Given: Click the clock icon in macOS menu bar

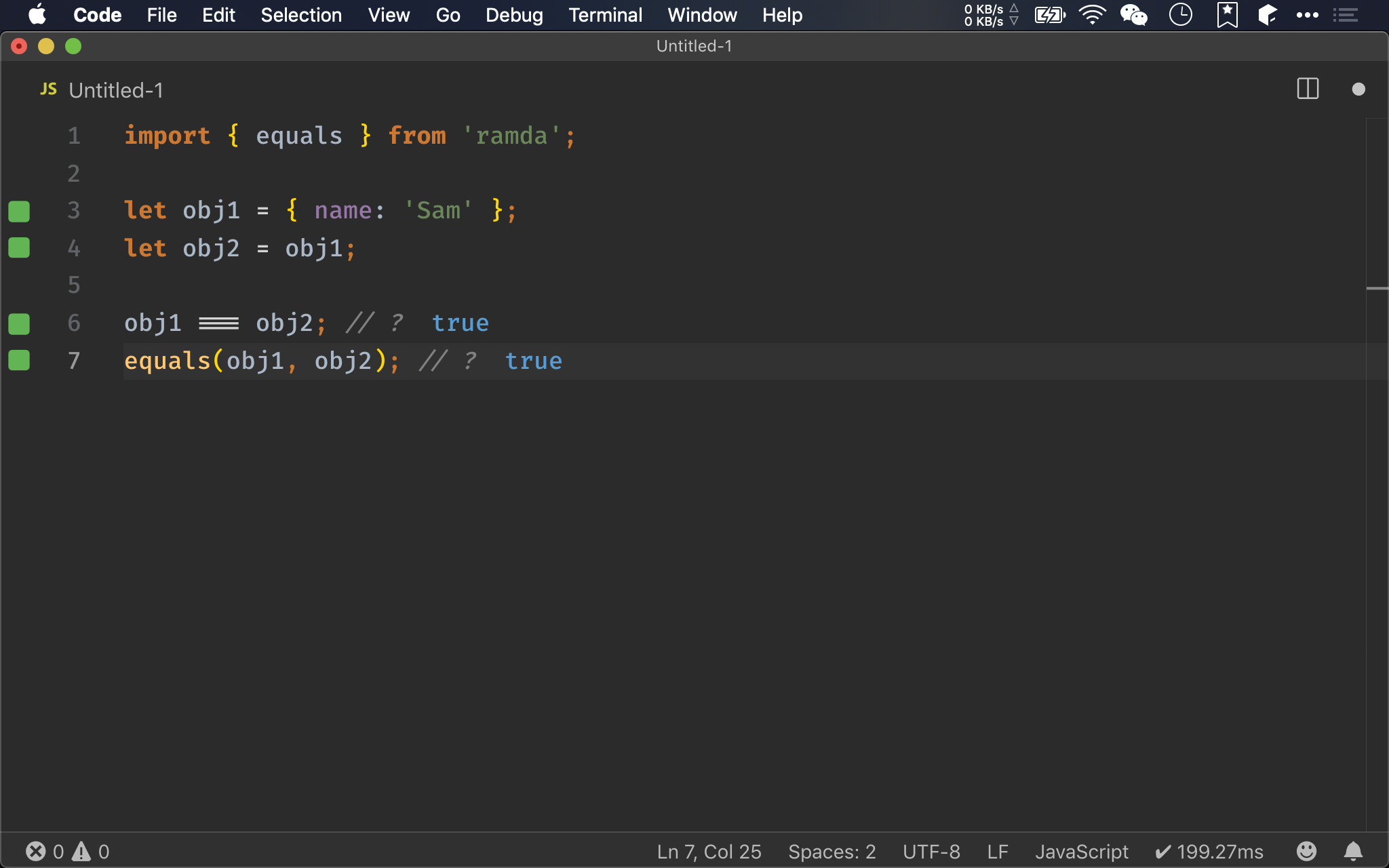Looking at the screenshot, I should coord(1180,15).
